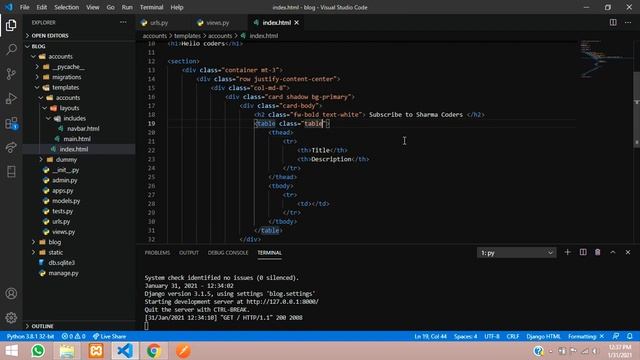Open models.py in the explorer

(x=66, y=201)
